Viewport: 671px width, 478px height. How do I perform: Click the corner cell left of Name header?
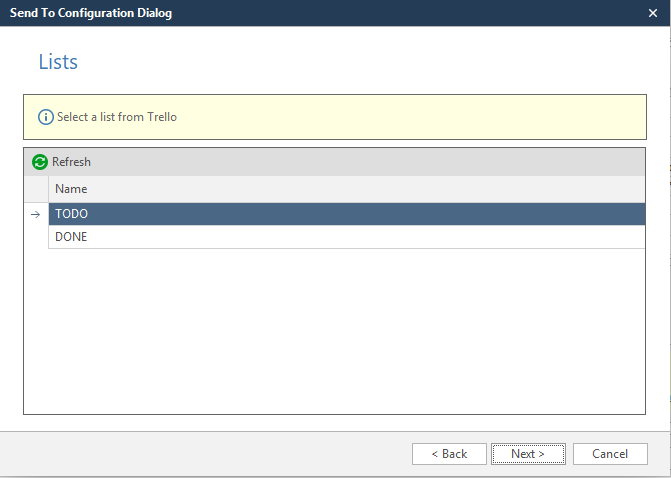[x=36, y=189]
